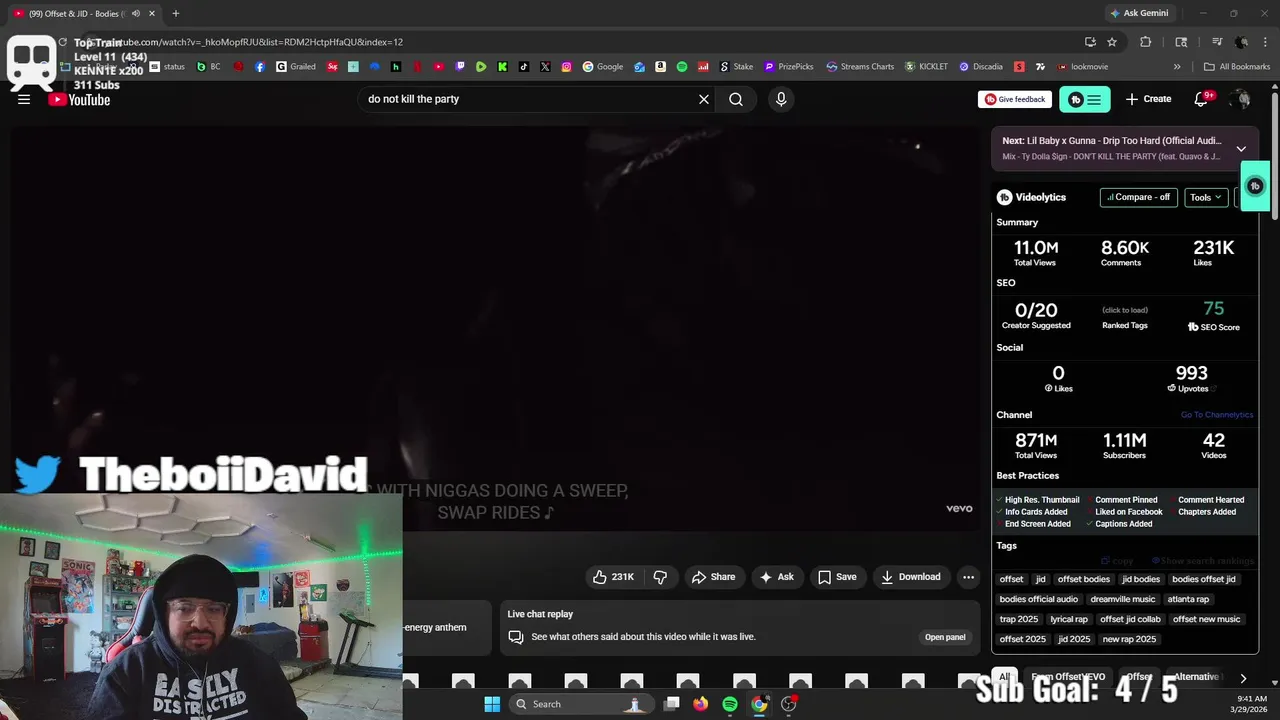Dislike the video
The height and width of the screenshot is (720, 1280).
[x=660, y=577]
